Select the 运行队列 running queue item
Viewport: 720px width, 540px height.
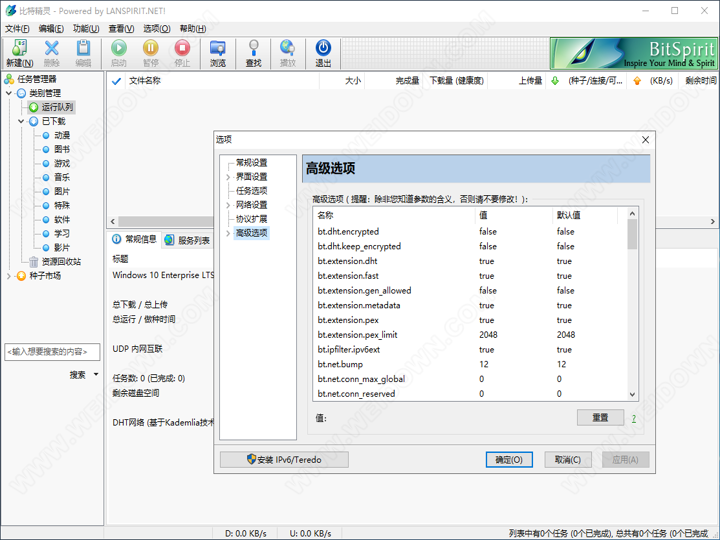57,107
